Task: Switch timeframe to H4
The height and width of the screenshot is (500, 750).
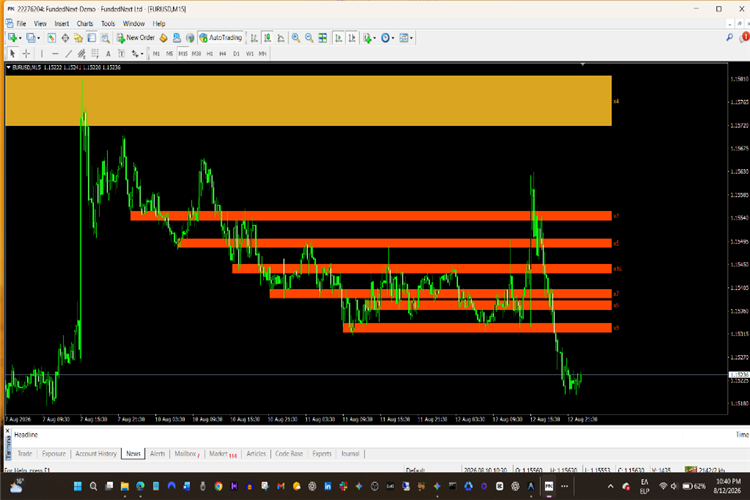Action: point(223,54)
